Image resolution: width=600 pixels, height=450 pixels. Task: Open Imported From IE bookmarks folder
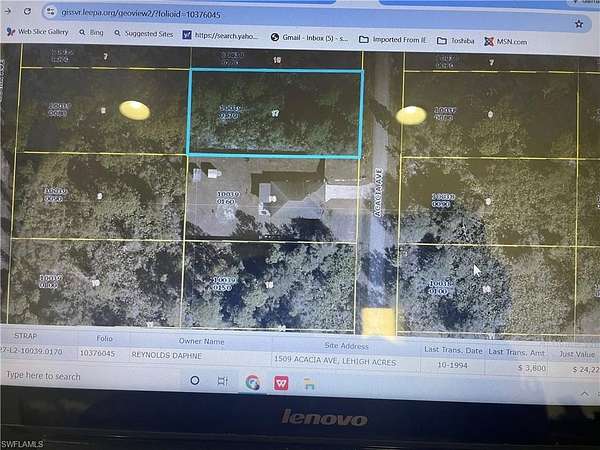click(393, 39)
